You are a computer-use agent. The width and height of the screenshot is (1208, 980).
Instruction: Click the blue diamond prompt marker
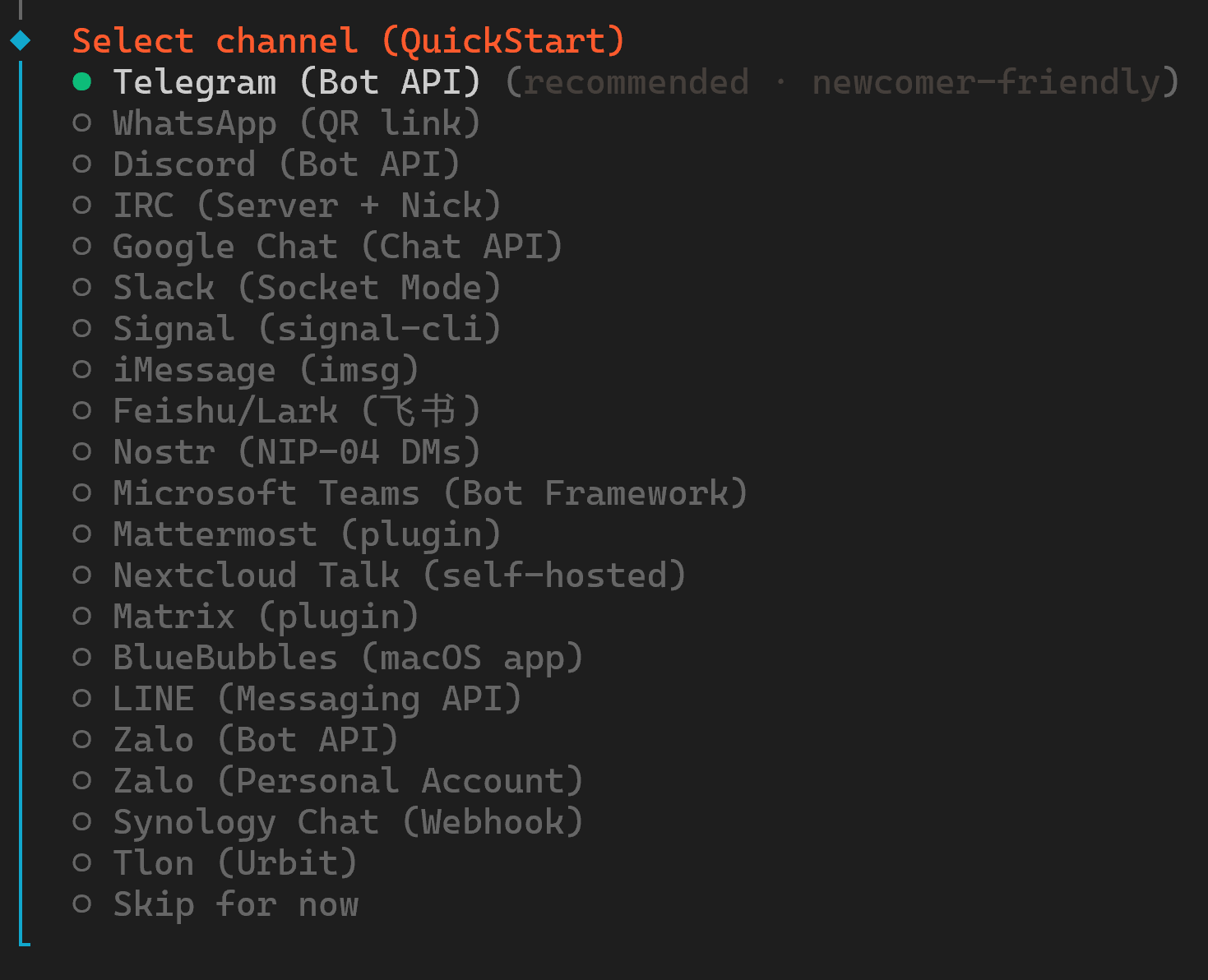21,39
